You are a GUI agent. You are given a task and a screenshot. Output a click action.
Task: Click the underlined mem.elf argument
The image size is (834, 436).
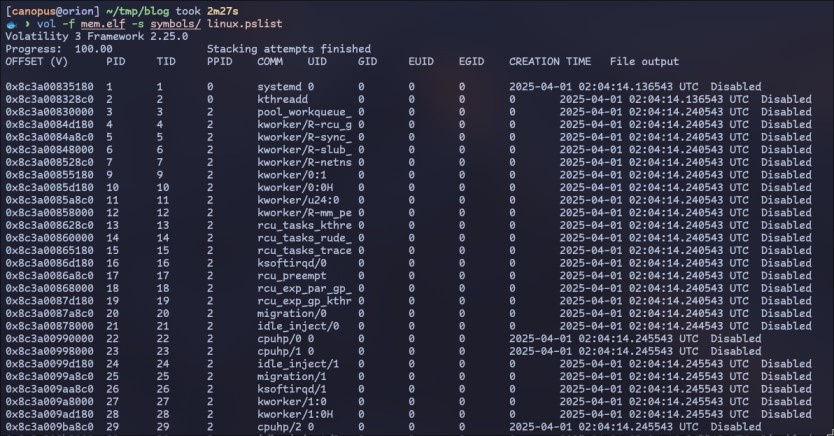click(103, 24)
